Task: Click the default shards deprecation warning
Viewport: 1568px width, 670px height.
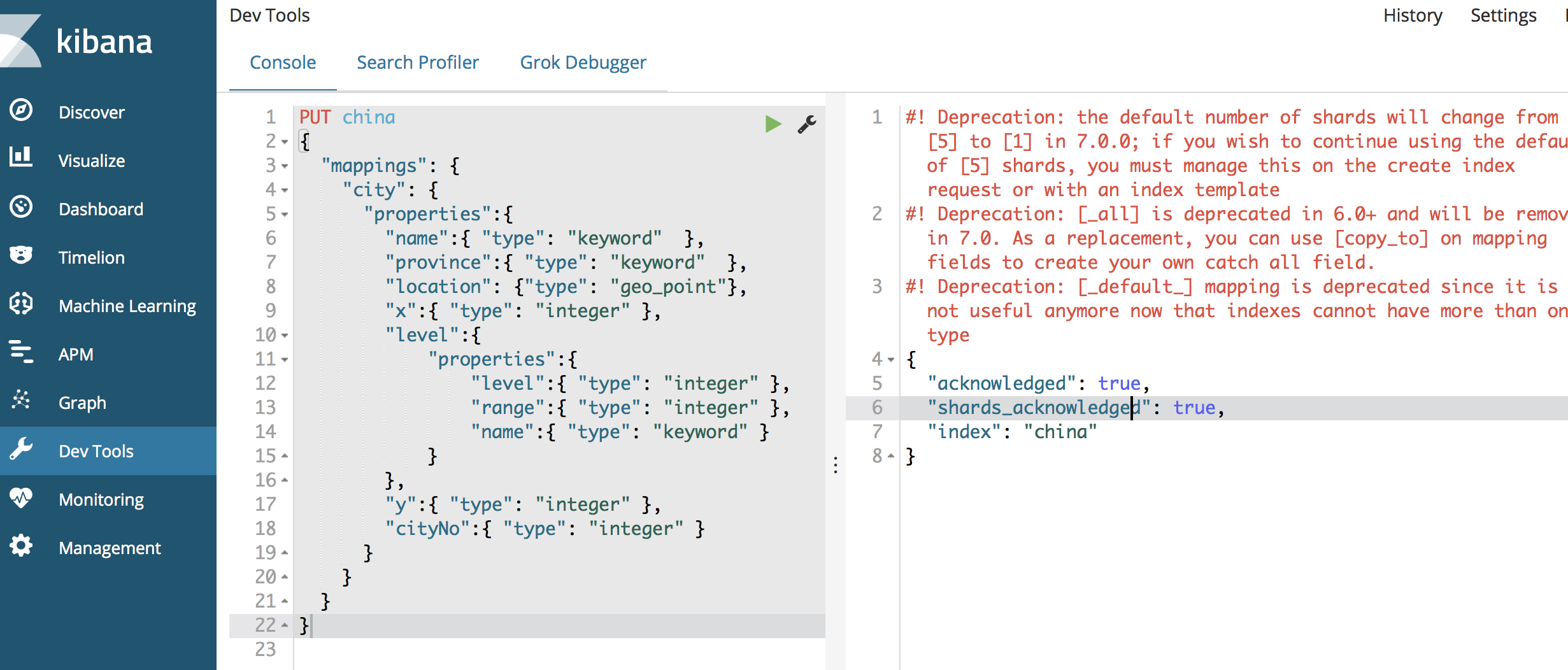Action: click(x=1236, y=153)
